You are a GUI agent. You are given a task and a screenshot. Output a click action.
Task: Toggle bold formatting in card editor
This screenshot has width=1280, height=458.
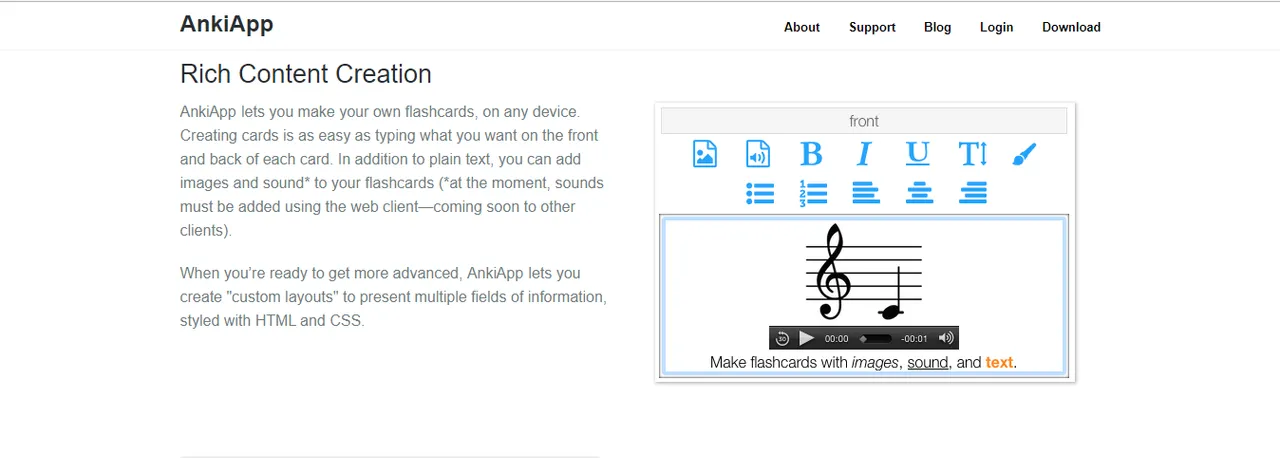(811, 154)
